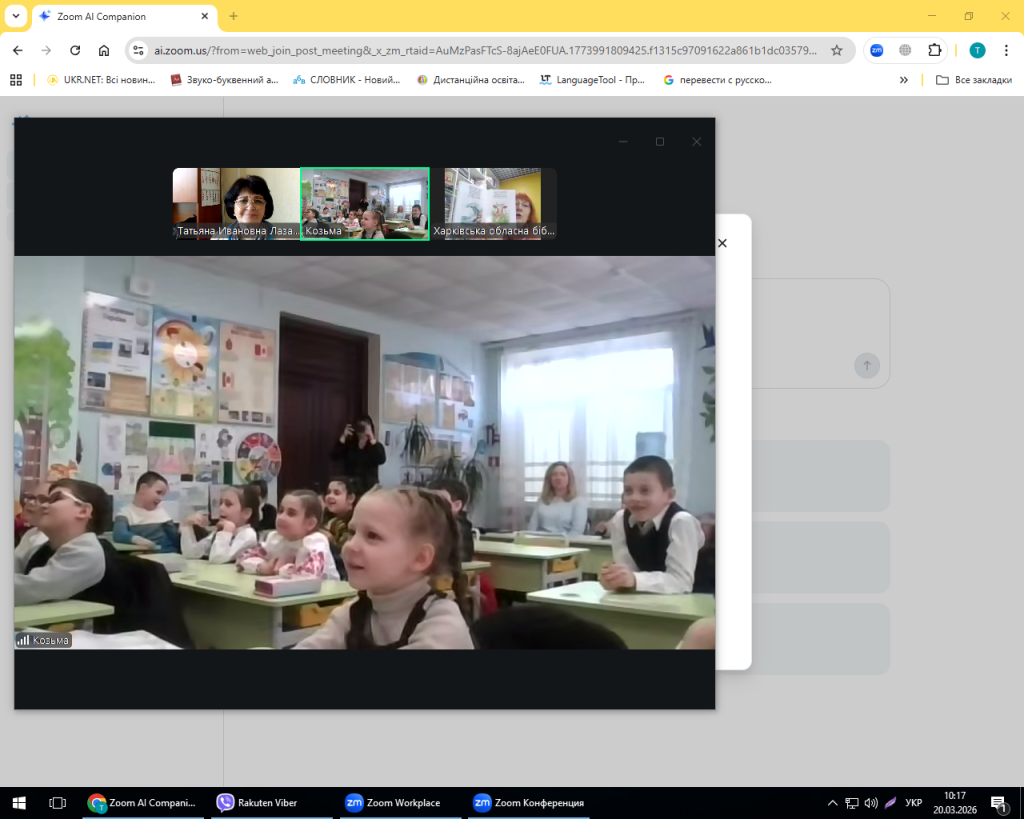Open the Zoom extension icon in toolbar
Viewport: 1024px width, 819px height.
pos(876,50)
